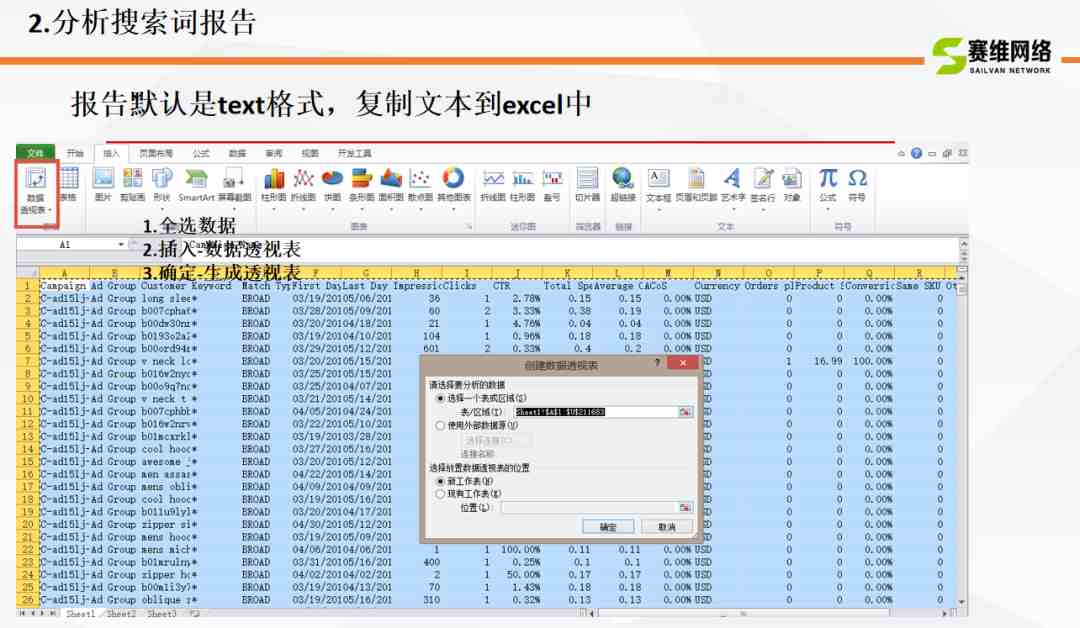Click the Name Box showing A1
This screenshot has height=628, width=1080.
(x=65, y=244)
